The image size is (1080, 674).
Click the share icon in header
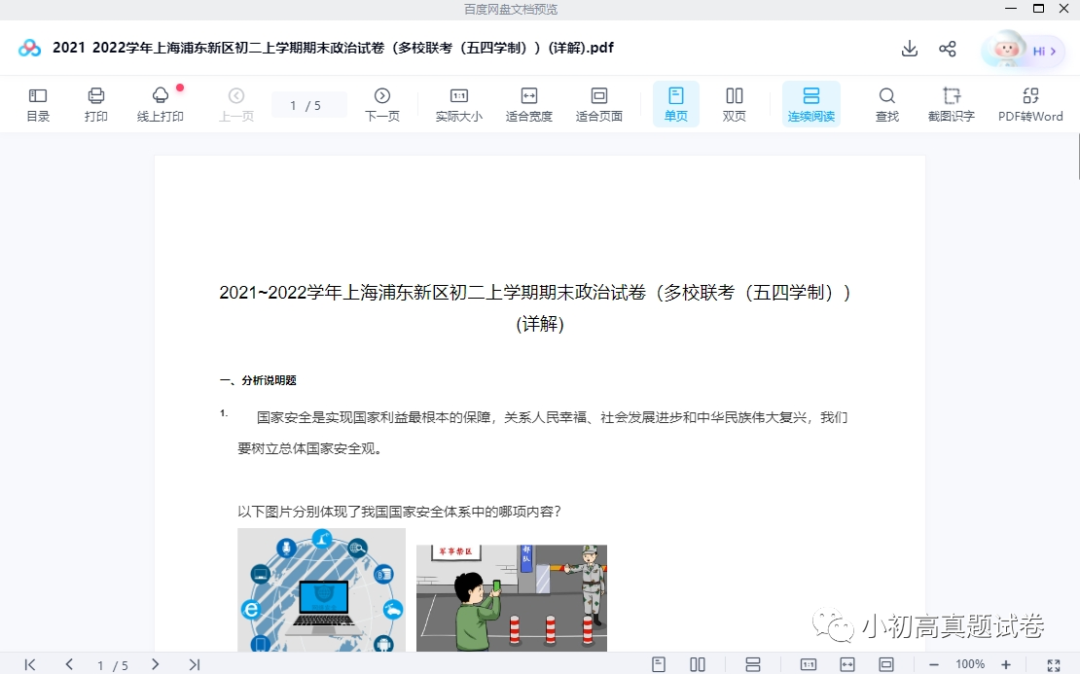(x=948, y=48)
